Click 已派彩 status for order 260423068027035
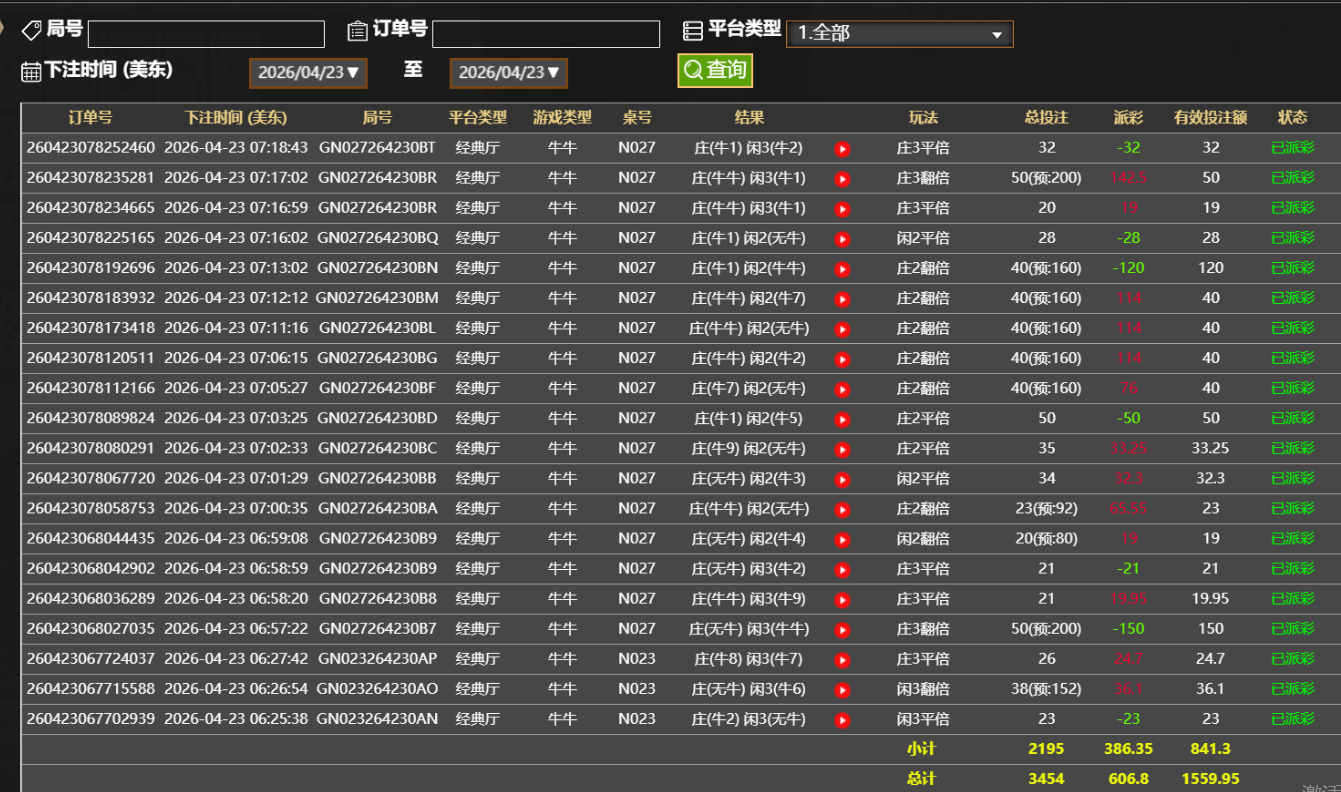This screenshot has height=792, width=1341. click(1292, 629)
